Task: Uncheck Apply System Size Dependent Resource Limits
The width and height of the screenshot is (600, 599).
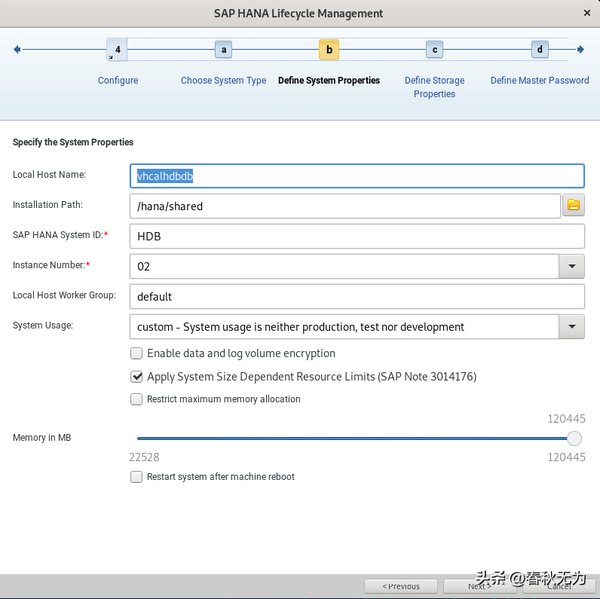Action: coord(136,377)
